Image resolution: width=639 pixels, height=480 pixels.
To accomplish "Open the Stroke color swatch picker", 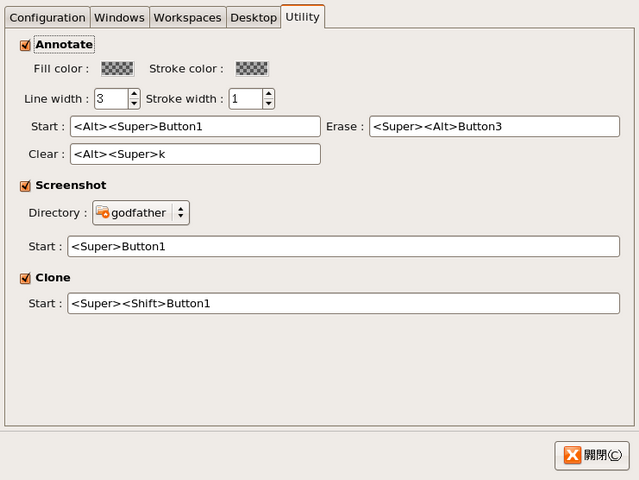I will pos(252,68).
